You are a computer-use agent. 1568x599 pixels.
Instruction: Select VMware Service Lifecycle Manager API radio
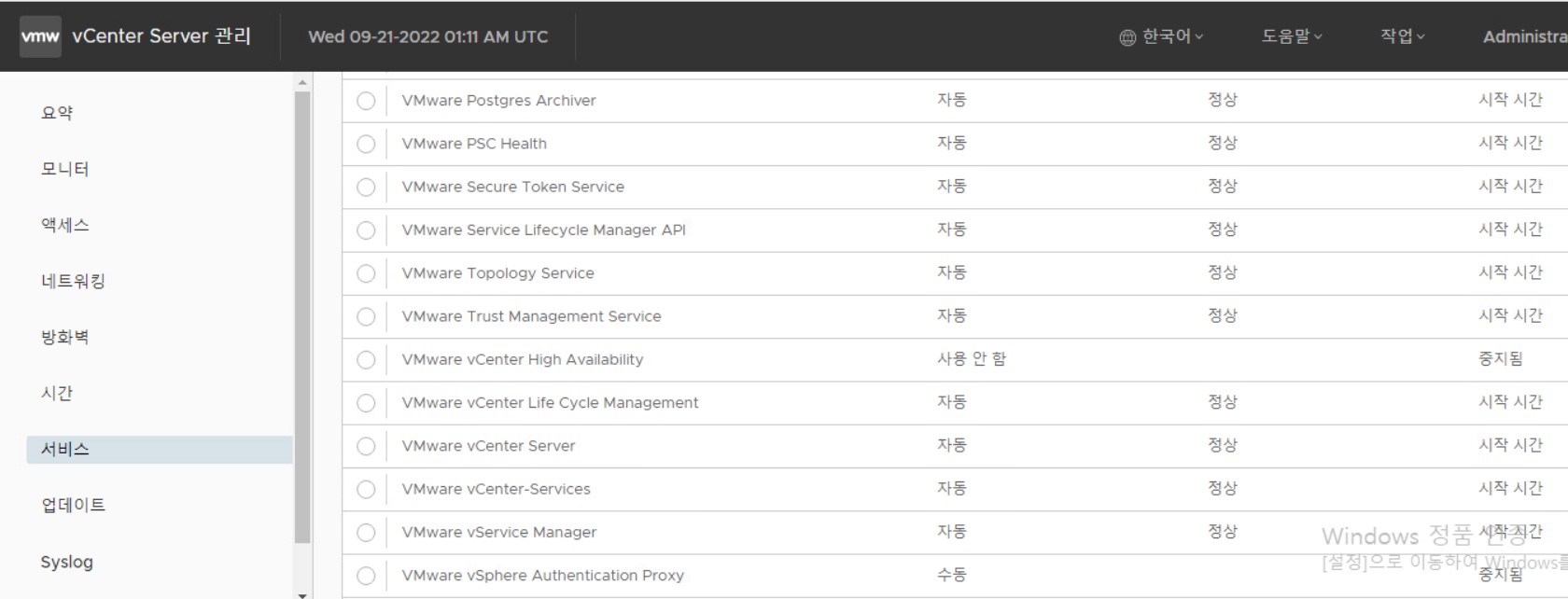coord(366,230)
